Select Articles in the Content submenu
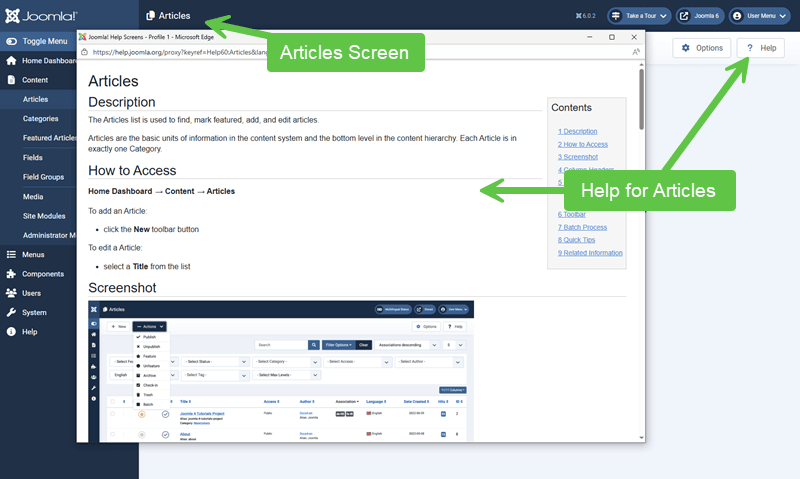 (35, 99)
